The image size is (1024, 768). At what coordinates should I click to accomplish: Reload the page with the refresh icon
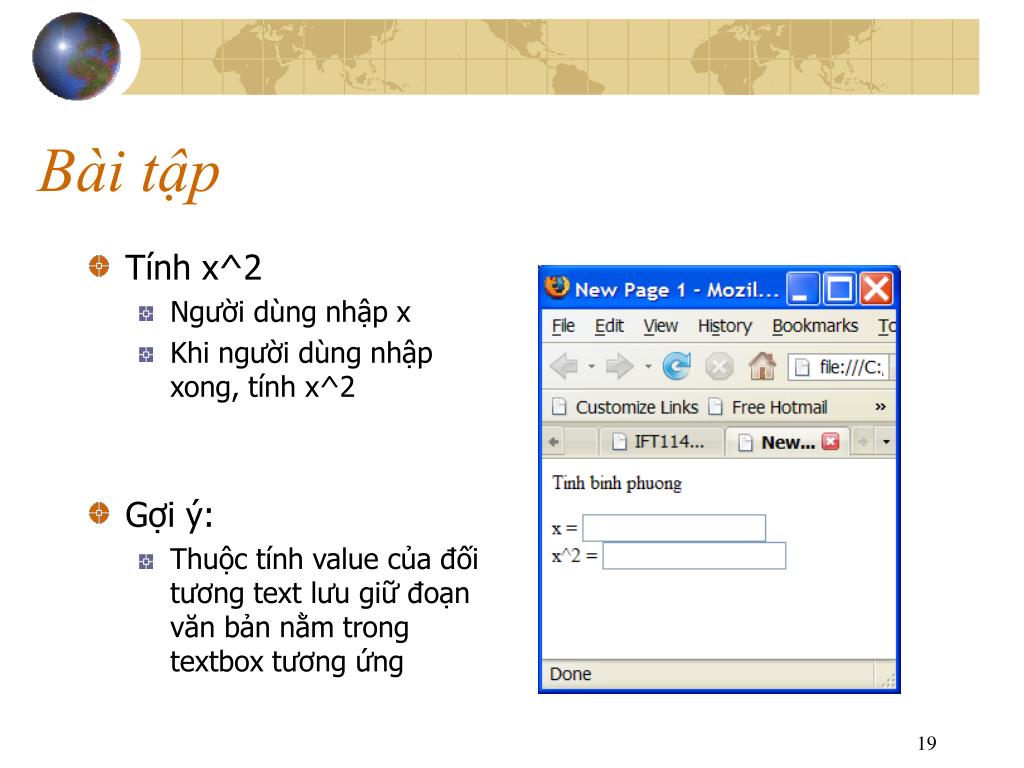(677, 366)
